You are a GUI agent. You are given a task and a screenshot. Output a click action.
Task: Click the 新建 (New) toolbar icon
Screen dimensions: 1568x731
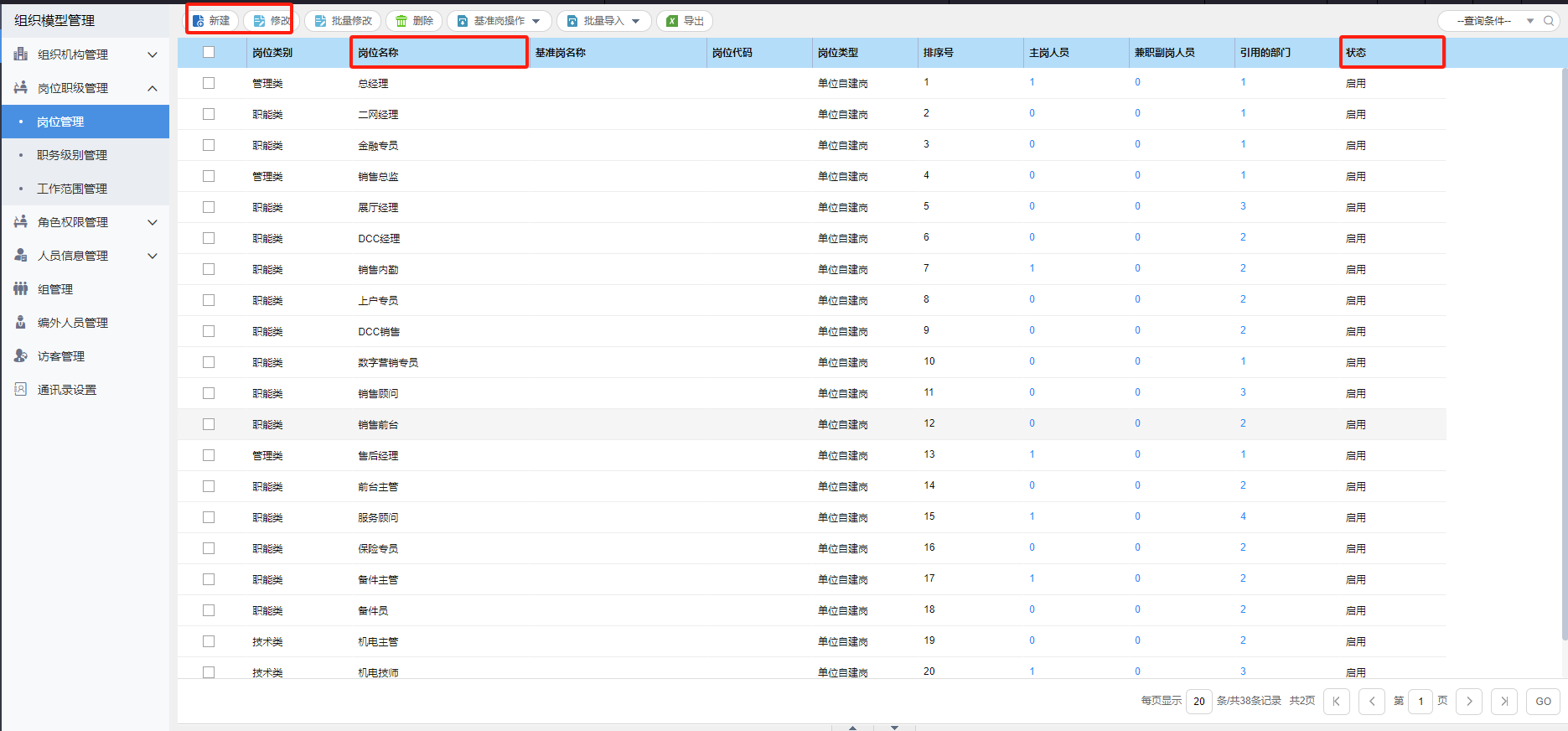199,21
